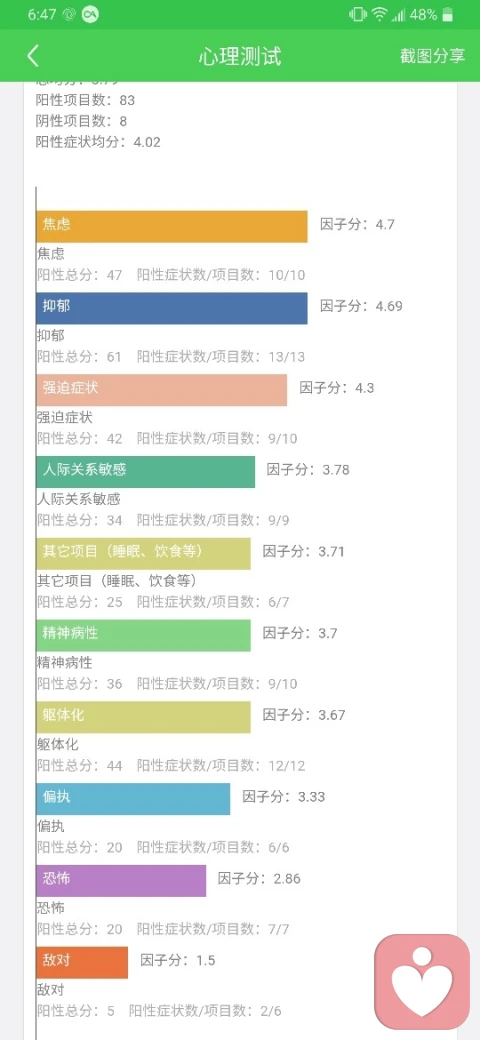Select the green 人际关系敏感 bar
Viewport: 480px width, 1040px height.
(146, 472)
